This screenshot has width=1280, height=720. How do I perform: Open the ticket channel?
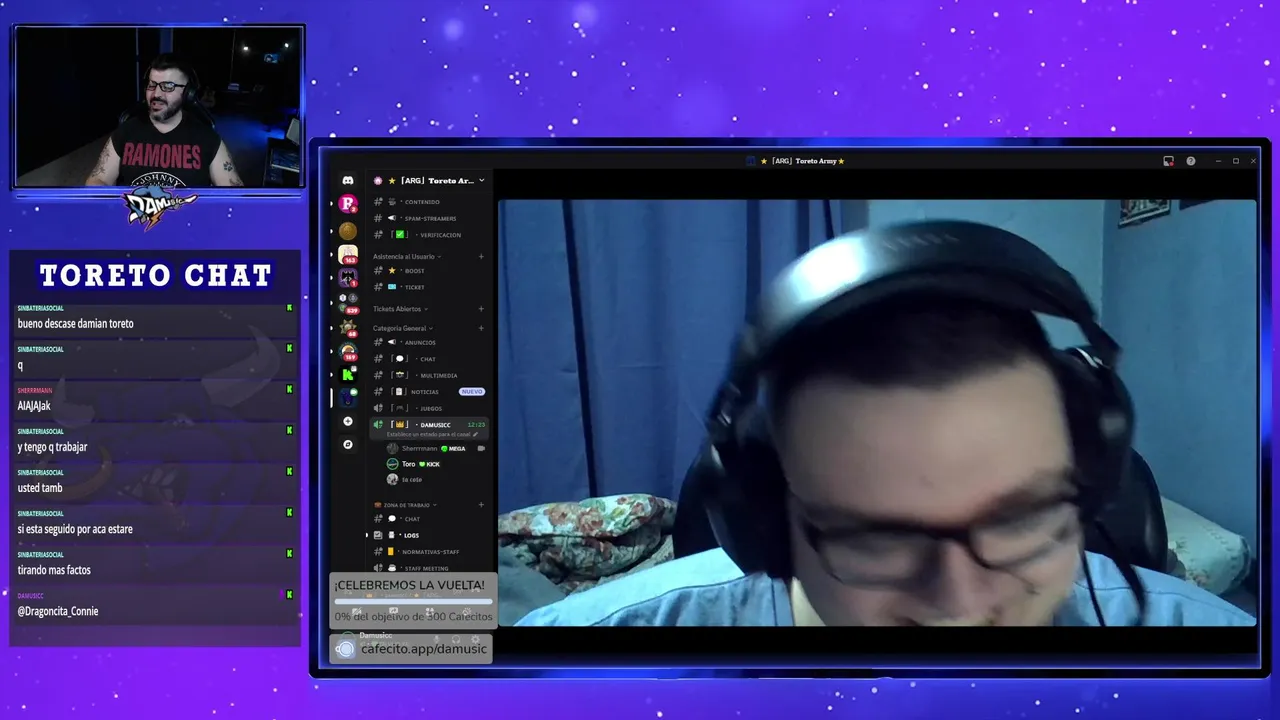point(429,287)
